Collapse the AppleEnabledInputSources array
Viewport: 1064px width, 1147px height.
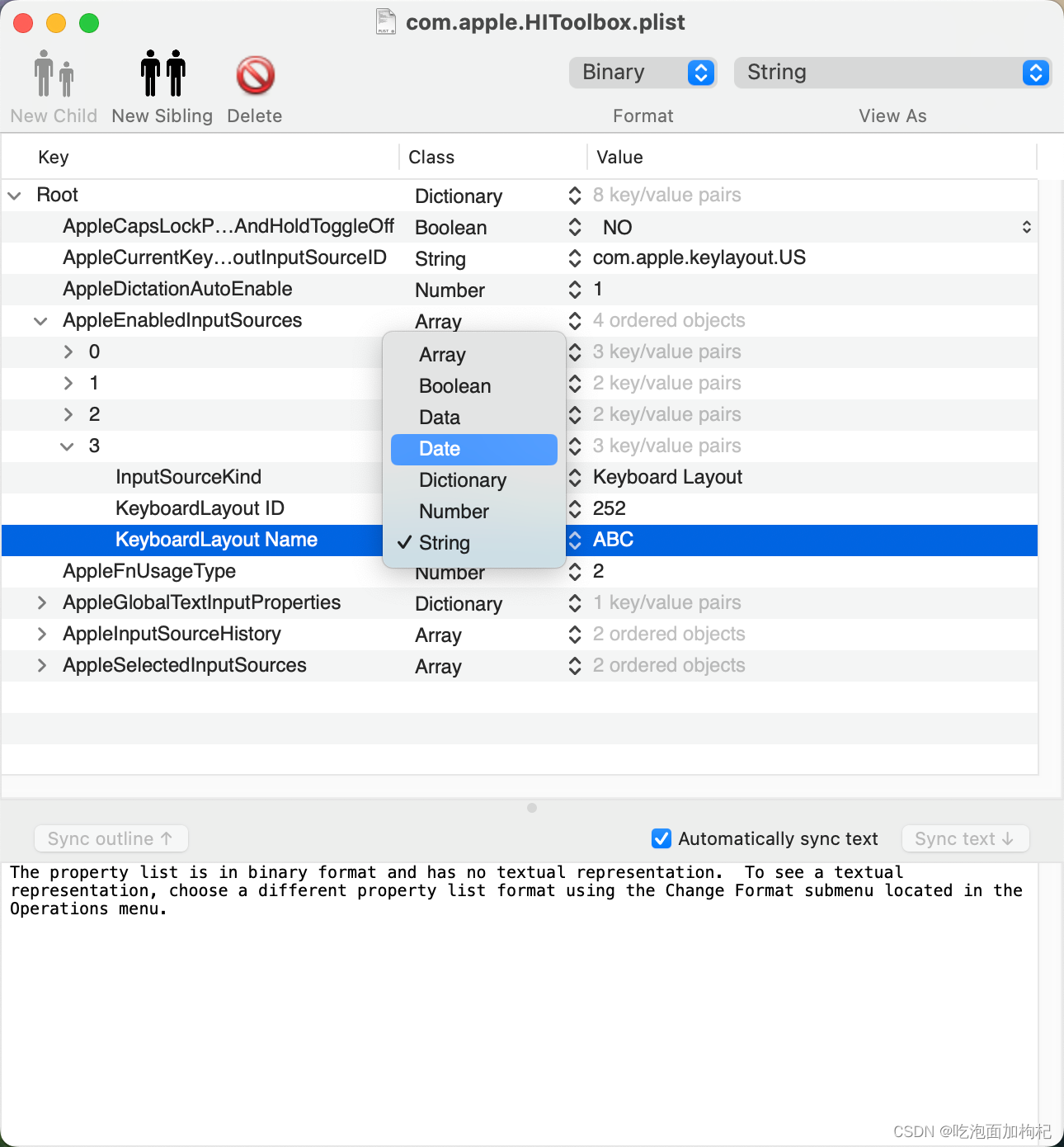(x=40, y=321)
